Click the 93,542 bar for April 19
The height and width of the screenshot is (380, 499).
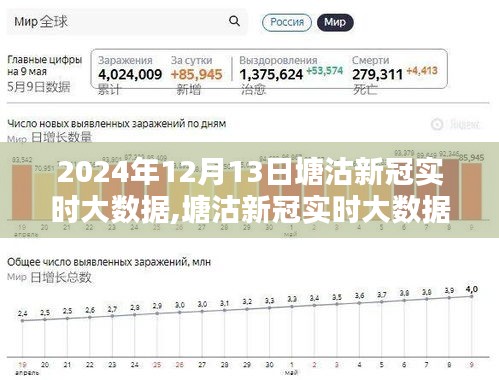[x=22, y=192]
